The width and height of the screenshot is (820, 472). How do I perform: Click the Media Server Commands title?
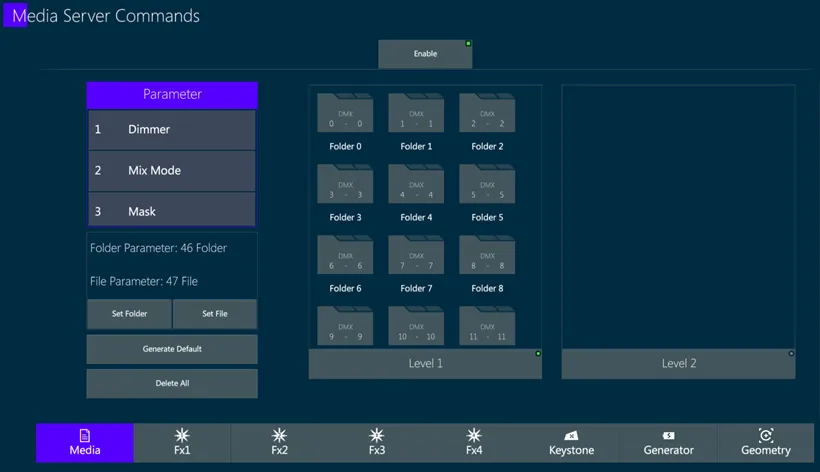coord(106,16)
